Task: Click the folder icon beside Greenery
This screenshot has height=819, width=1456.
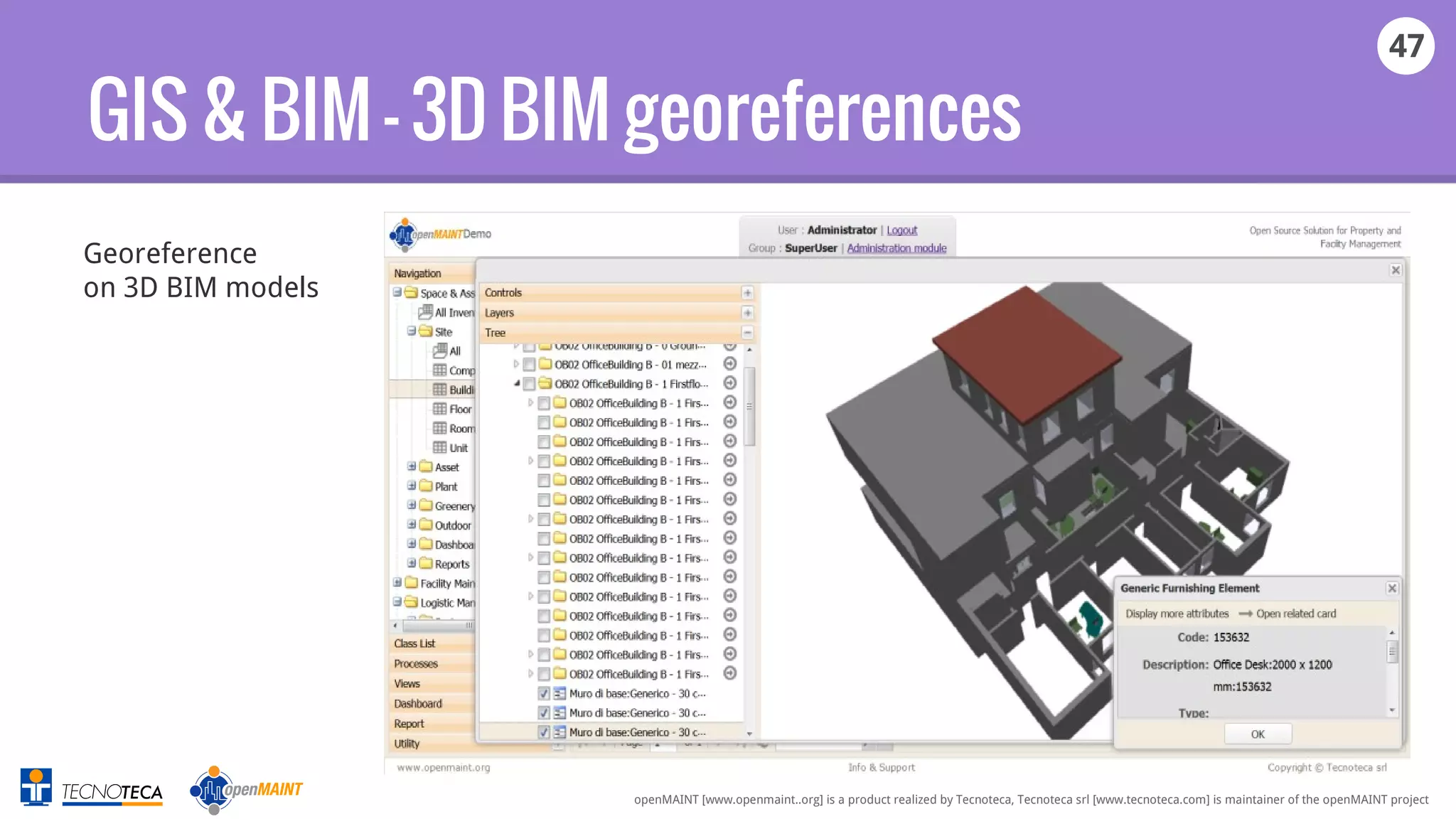Action: click(x=426, y=505)
